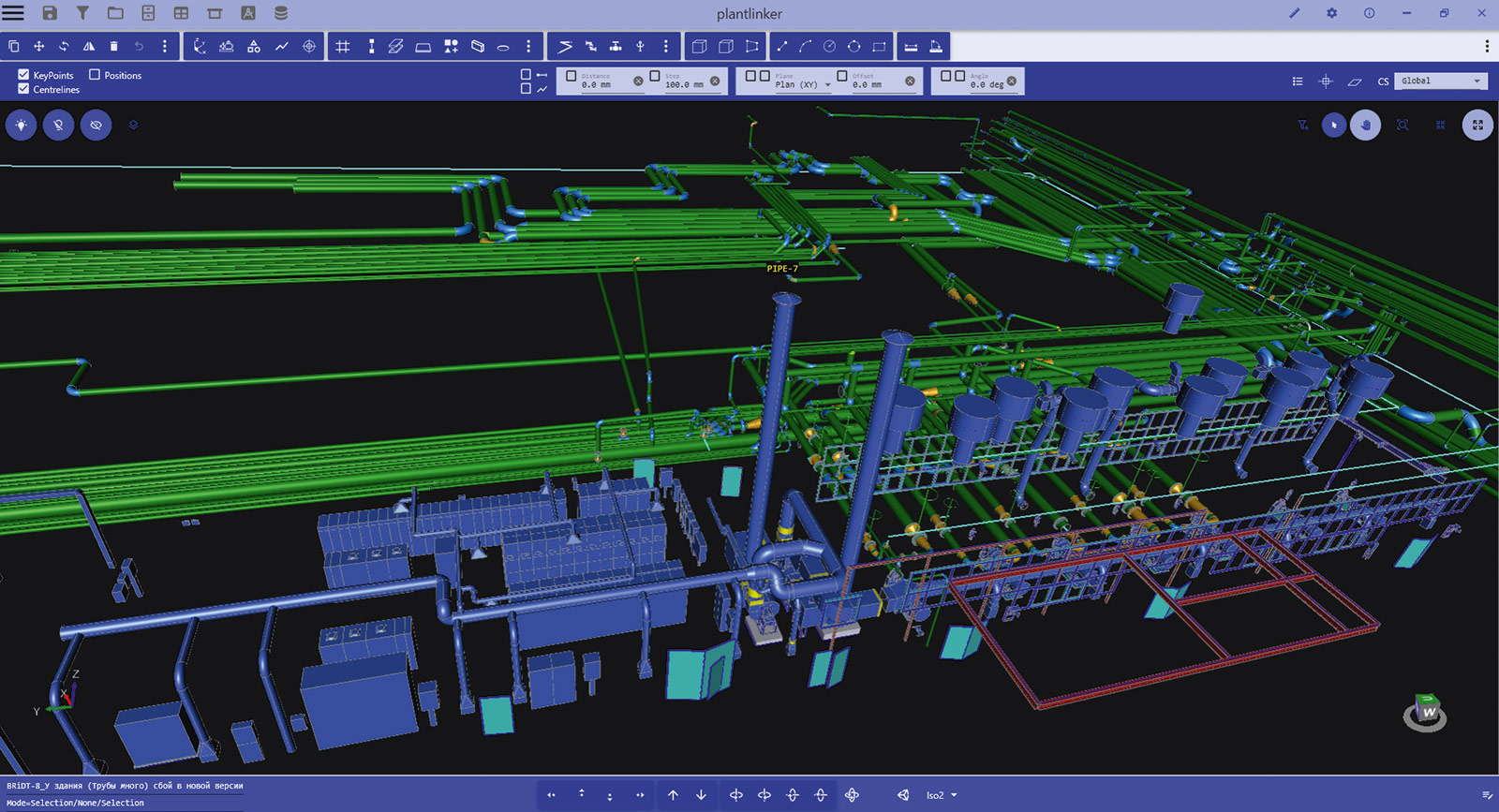Open the filter funnel tool
The width and height of the screenshot is (1499, 812).
82,13
